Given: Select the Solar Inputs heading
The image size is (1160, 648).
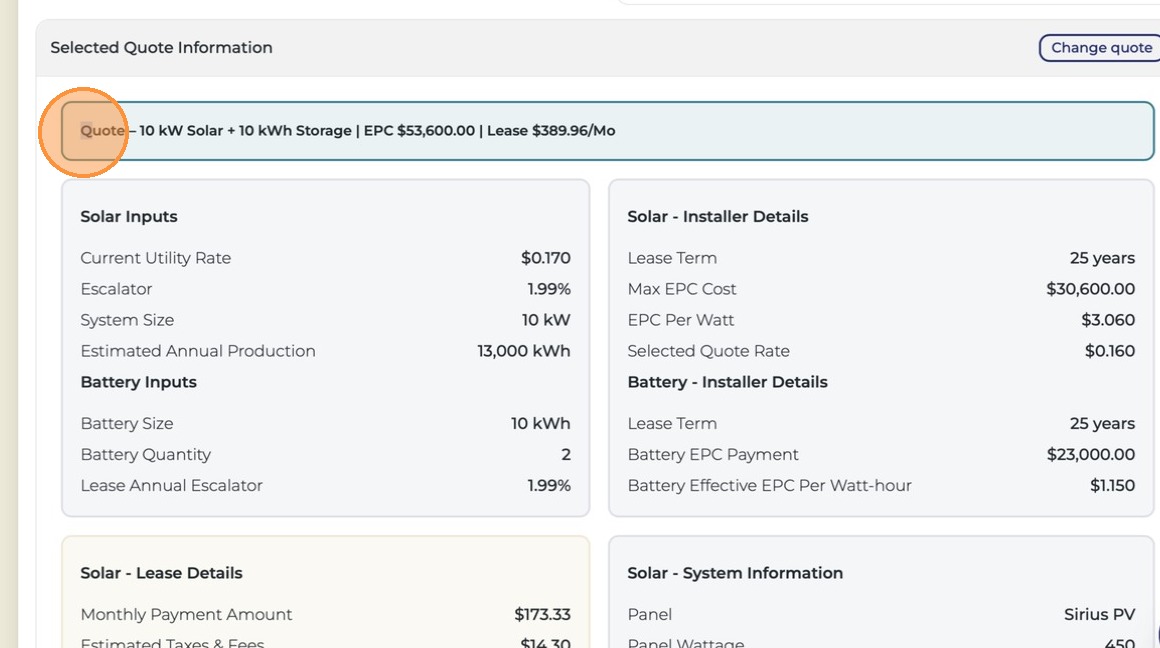Looking at the screenshot, I should [x=129, y=217].
